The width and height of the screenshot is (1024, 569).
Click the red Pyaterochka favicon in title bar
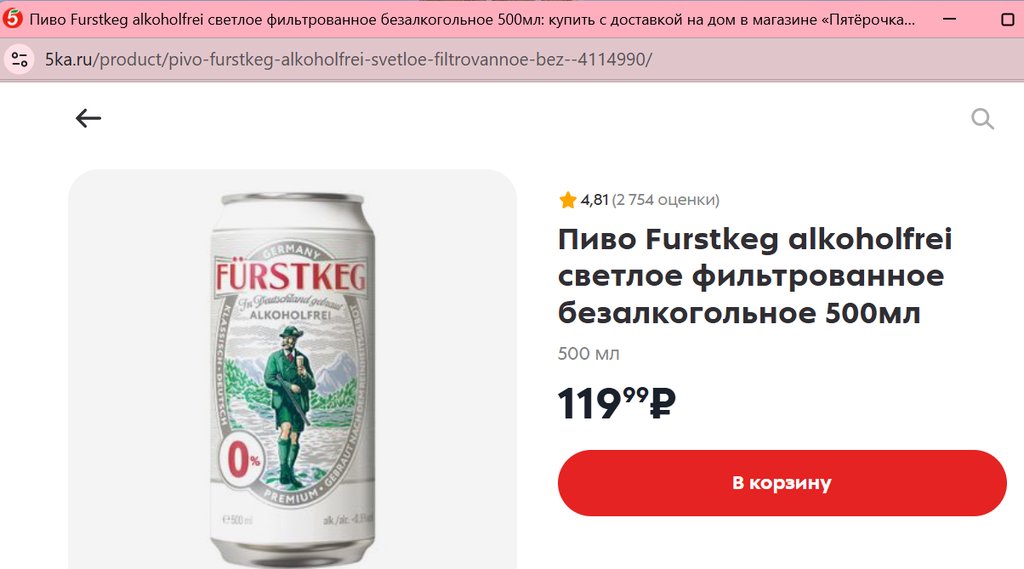[12, 18]
